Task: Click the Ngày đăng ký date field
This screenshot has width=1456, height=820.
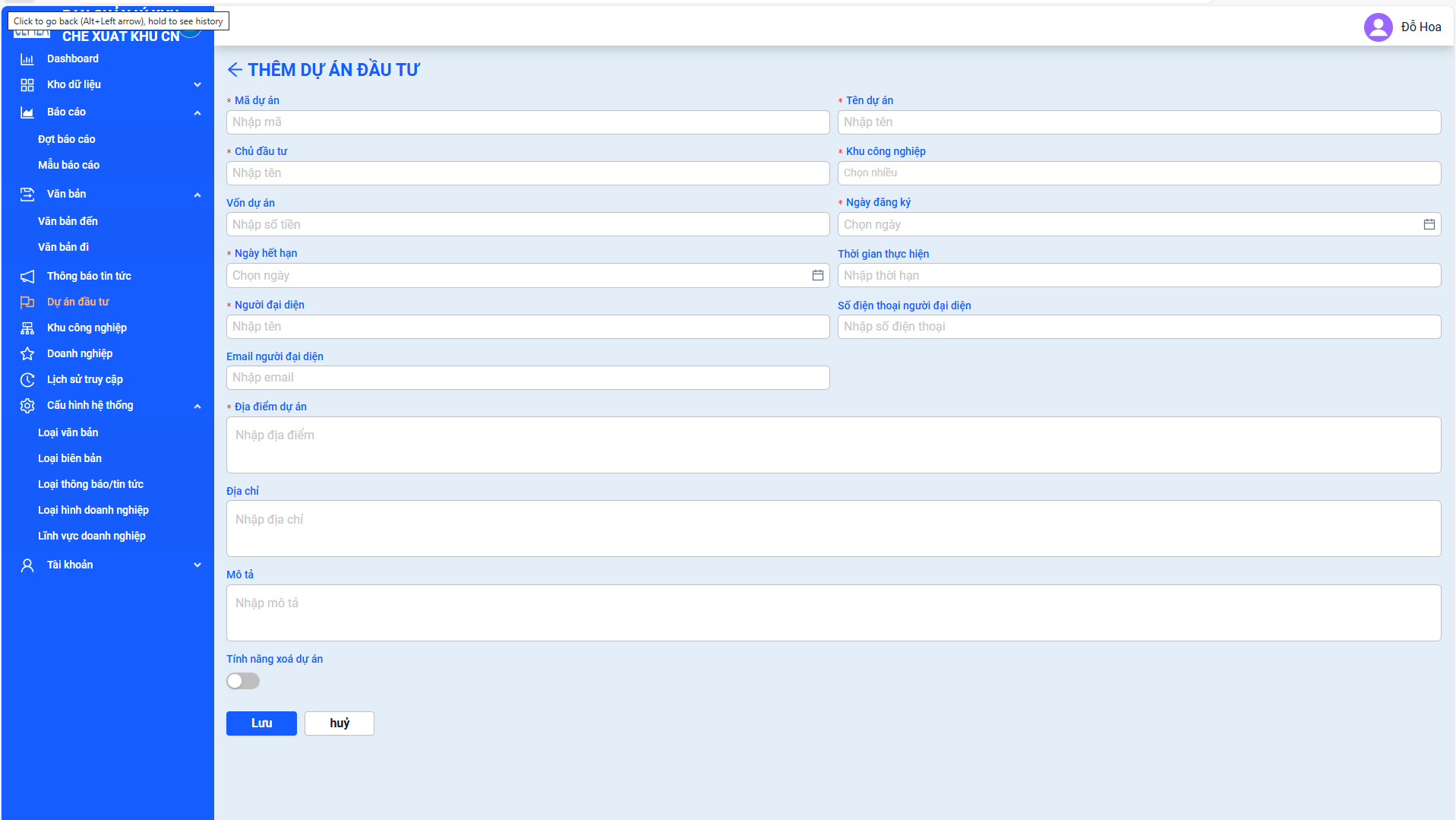Action: point(1139,225)
